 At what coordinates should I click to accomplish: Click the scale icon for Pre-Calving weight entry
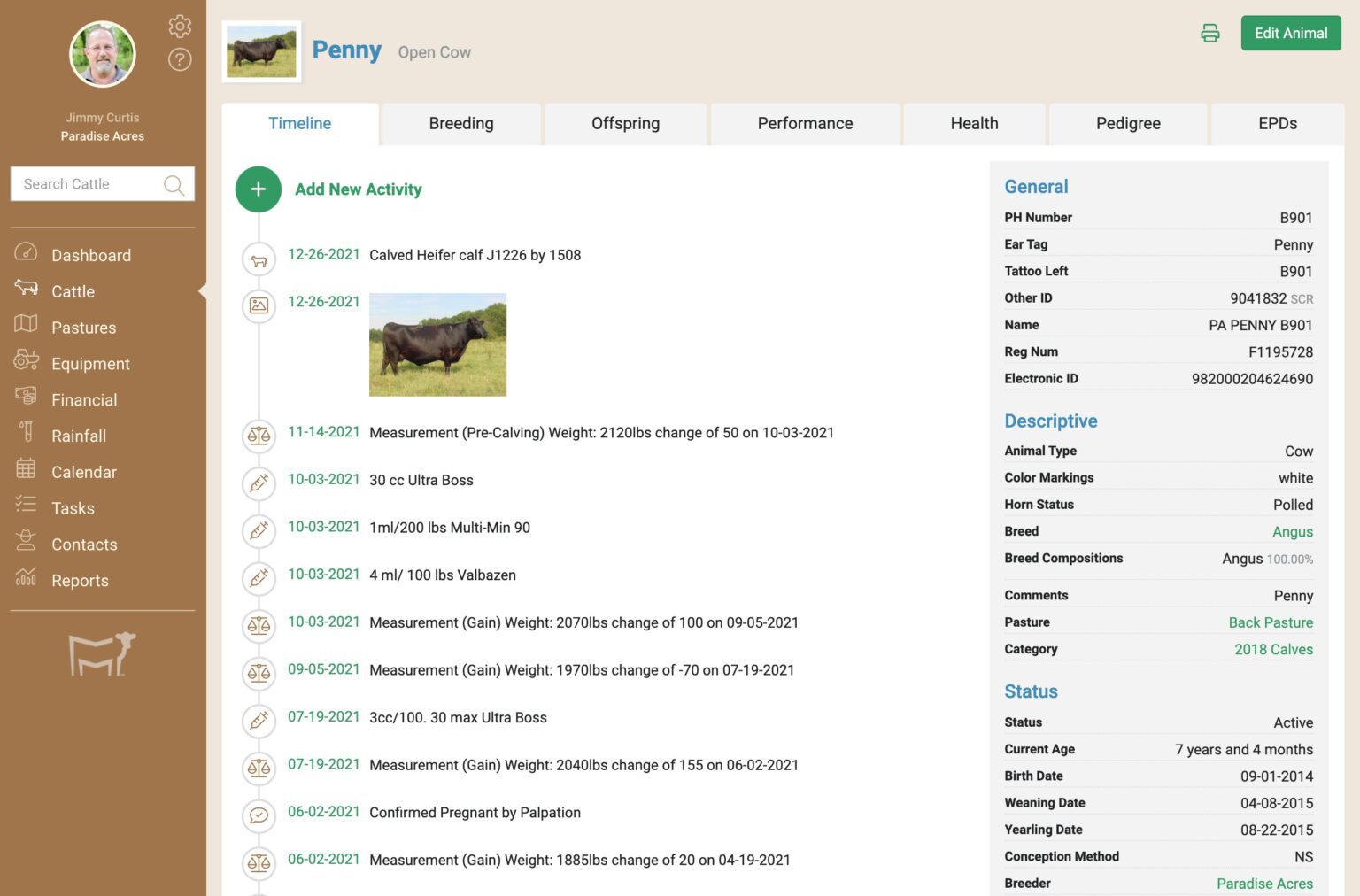click(x=259, y=436)
